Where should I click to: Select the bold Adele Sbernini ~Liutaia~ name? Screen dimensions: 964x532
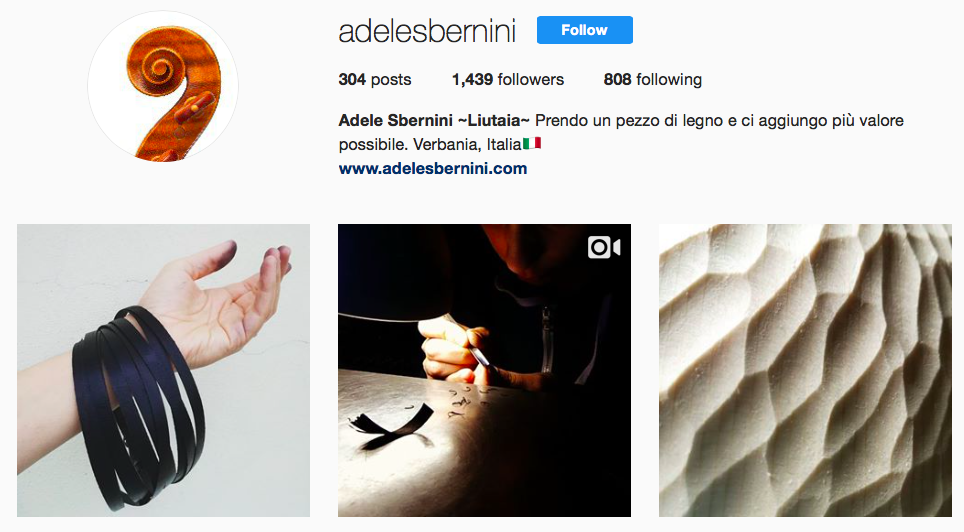coord(434,120)
